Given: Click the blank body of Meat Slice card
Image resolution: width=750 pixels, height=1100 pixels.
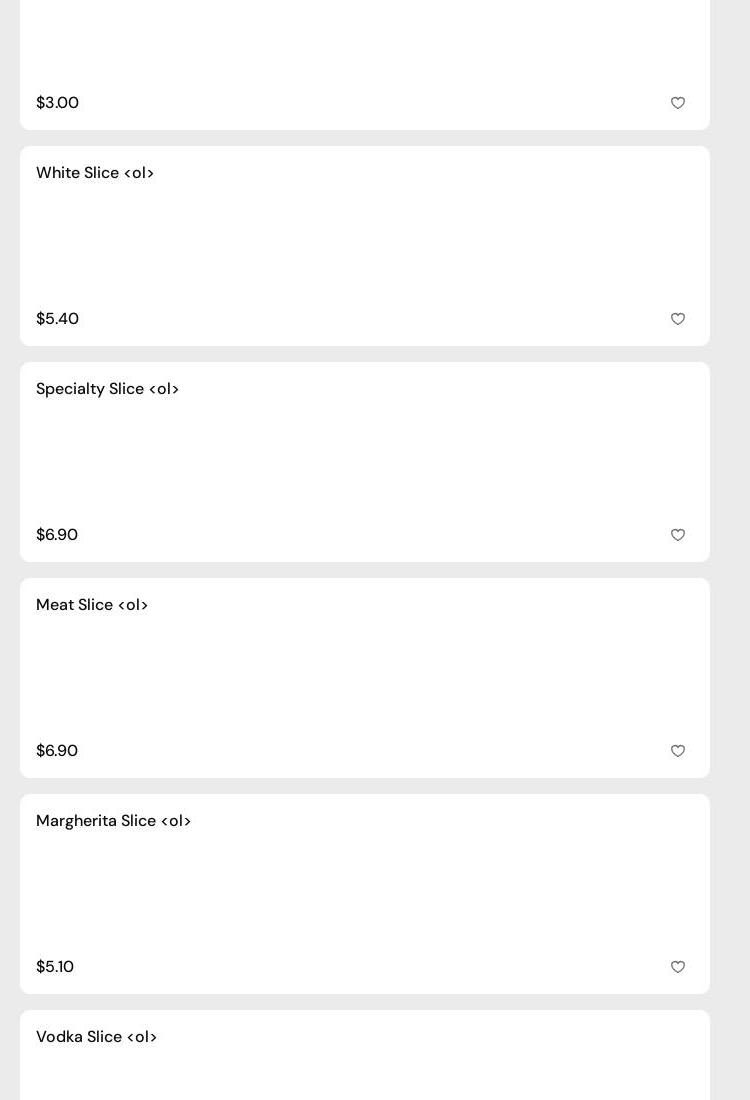Looking at the screenshot, I should 365,678.
